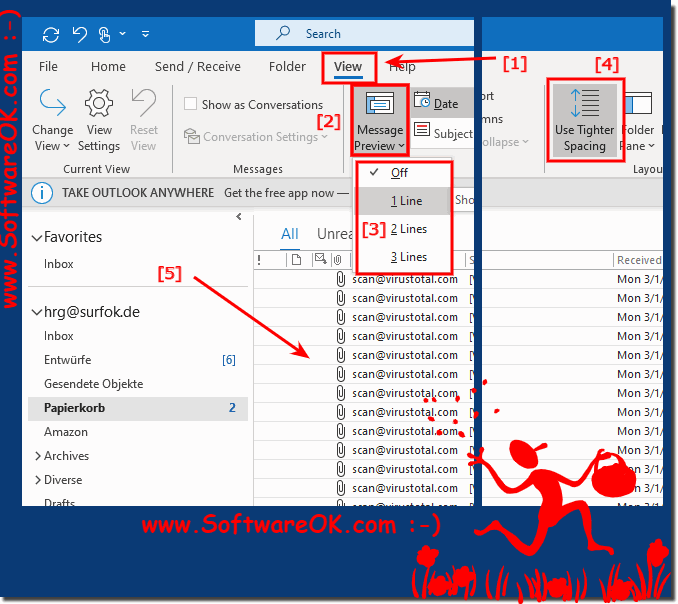The height and width of the screenshot is (604, 678).
Task: Show the All messages filter tab
Action: coord(290,234)
